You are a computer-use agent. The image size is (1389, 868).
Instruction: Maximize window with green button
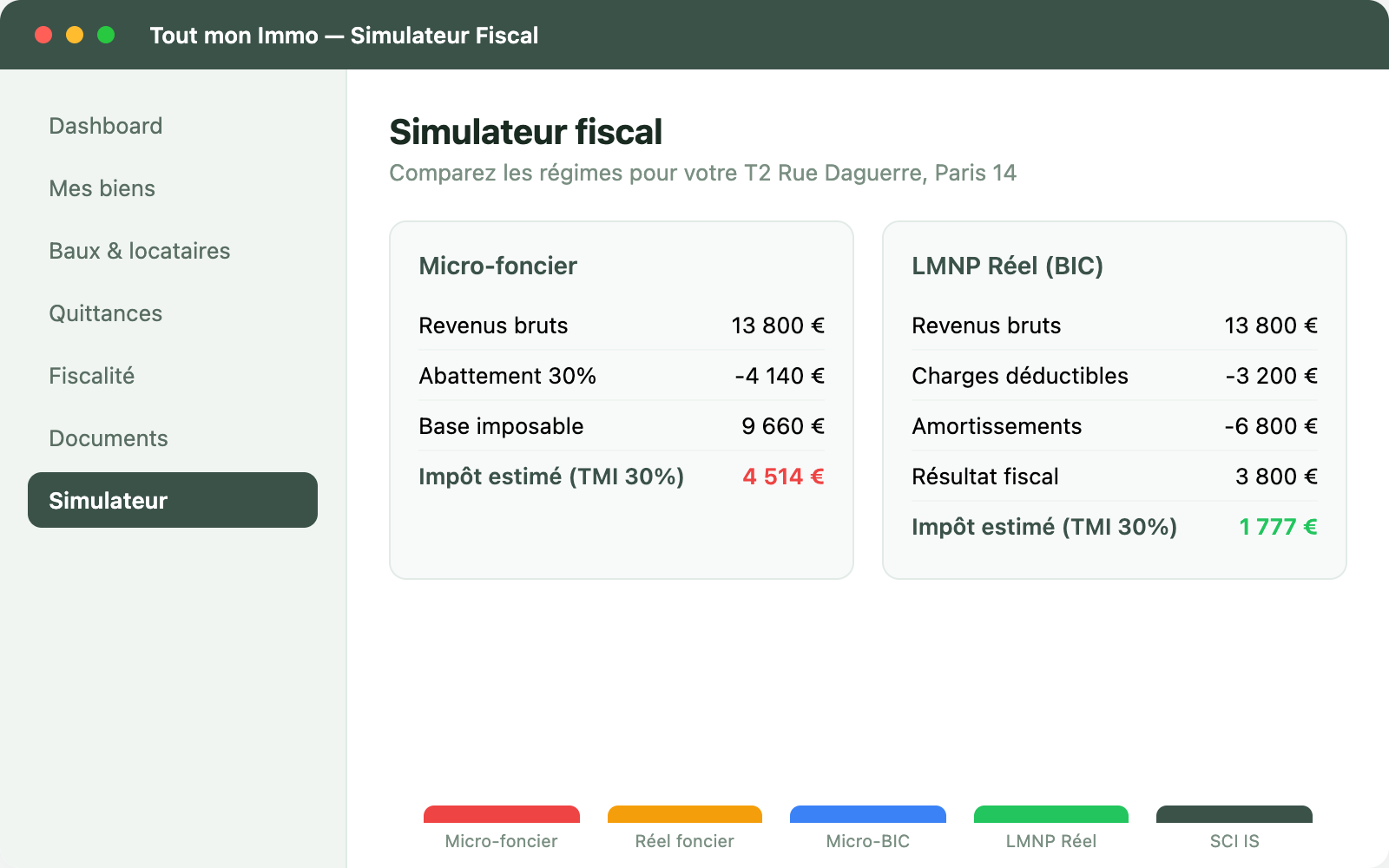(x=106, y=35)
